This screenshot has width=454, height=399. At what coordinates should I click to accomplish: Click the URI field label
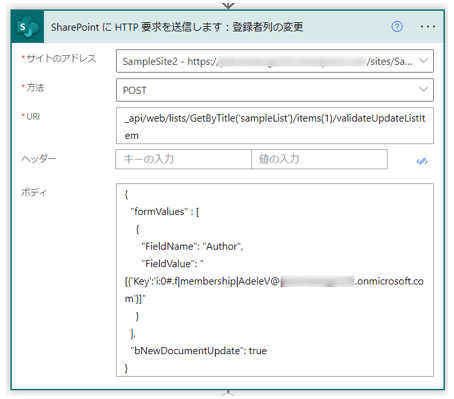point(33,116)
